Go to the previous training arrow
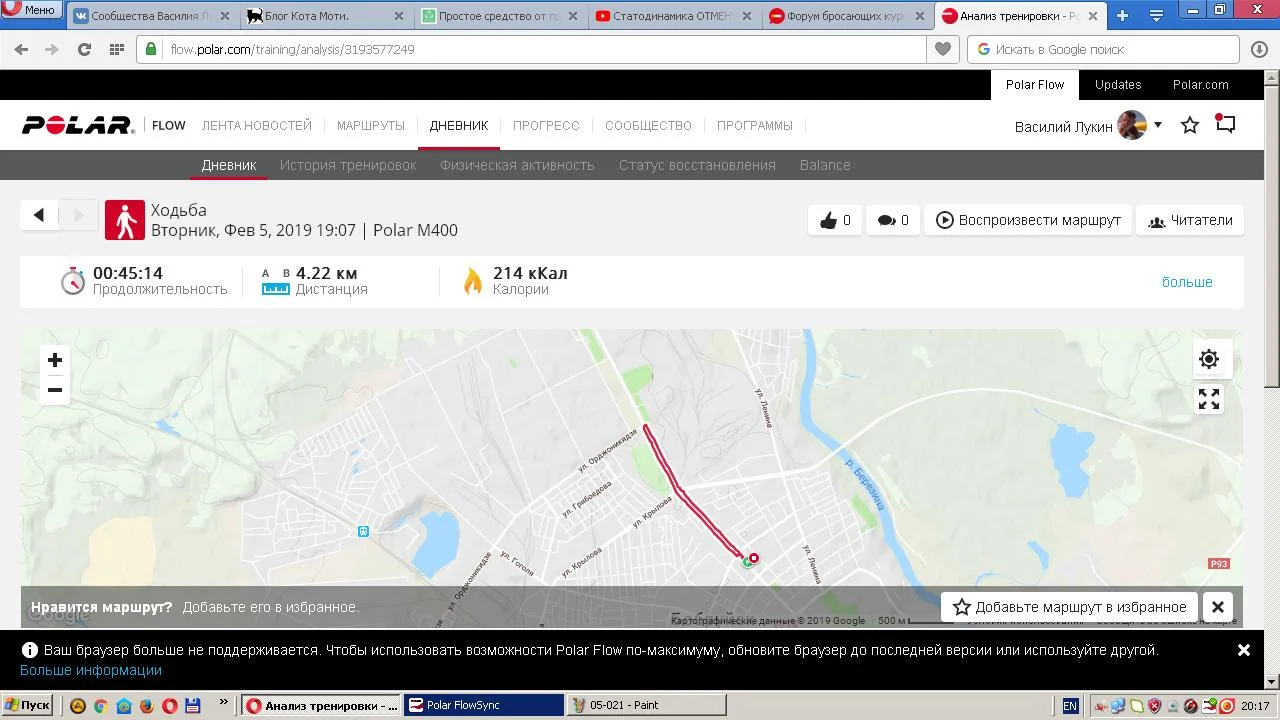Screen dimensions: 1280x720 point(39,215)
